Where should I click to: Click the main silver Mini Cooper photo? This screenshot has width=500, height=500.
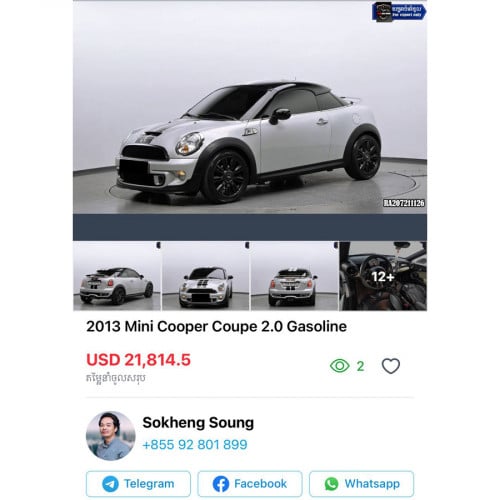click(250, 107)
